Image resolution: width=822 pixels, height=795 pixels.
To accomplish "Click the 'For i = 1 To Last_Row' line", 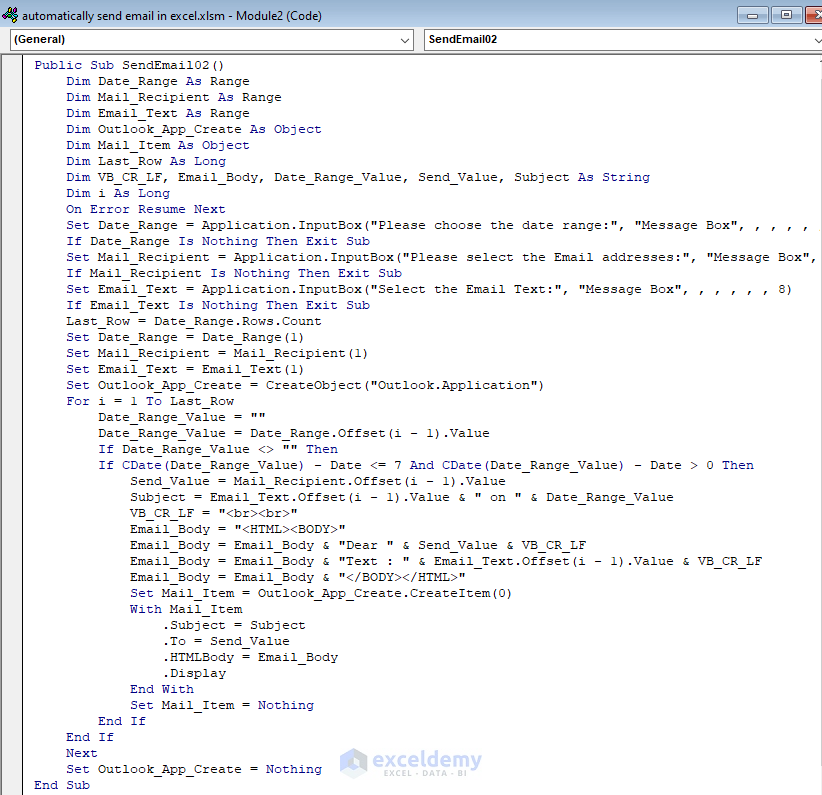I will click(150, 401).
